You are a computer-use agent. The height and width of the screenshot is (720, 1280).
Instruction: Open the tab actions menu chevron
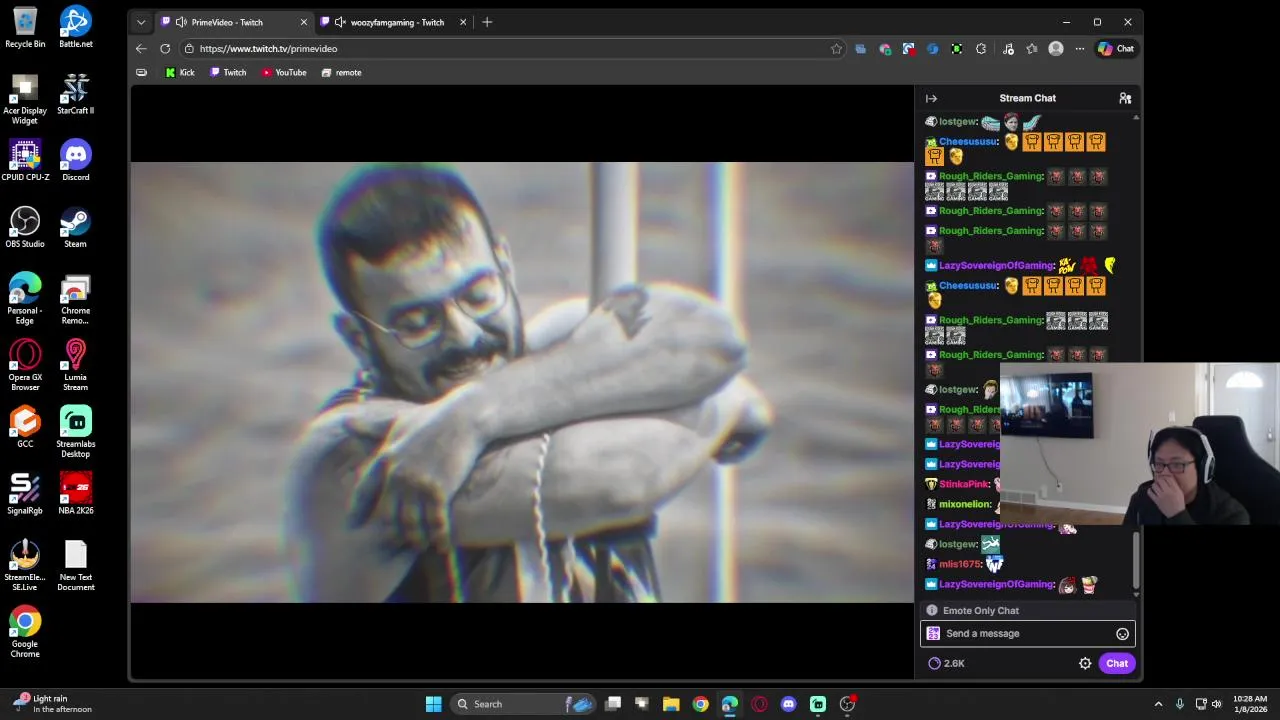click(141, 22)
